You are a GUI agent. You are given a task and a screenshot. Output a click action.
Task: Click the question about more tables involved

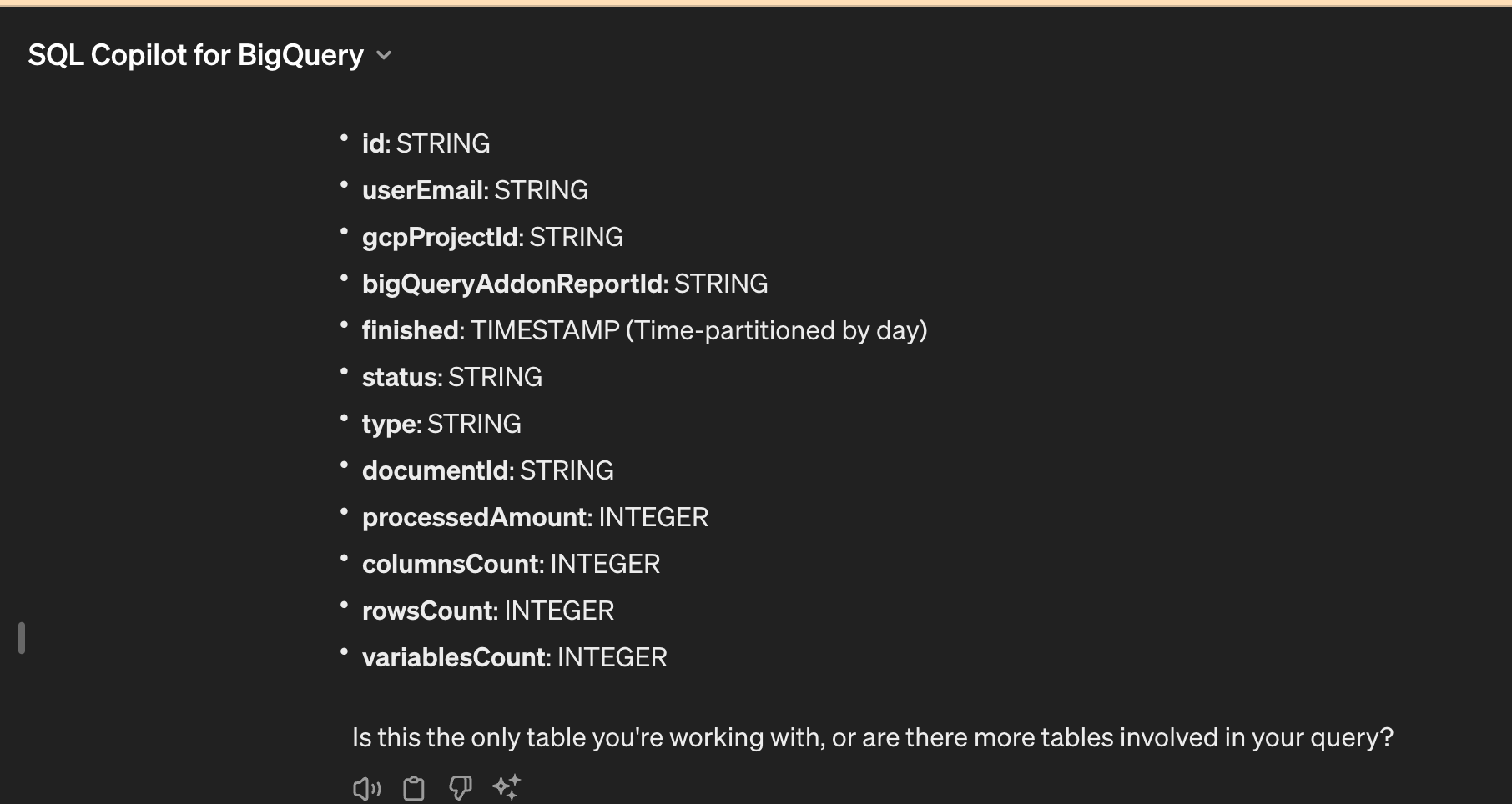click(872, 738)
